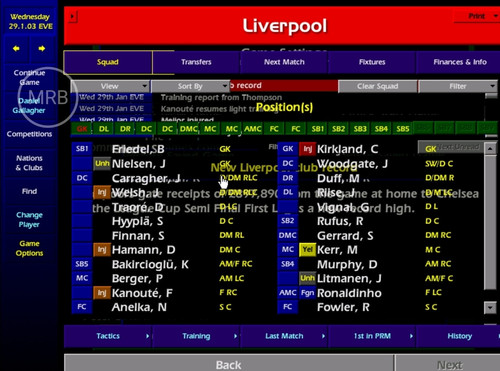Select the SB2 substitute slot in the header row

click(x=338, y=129)
